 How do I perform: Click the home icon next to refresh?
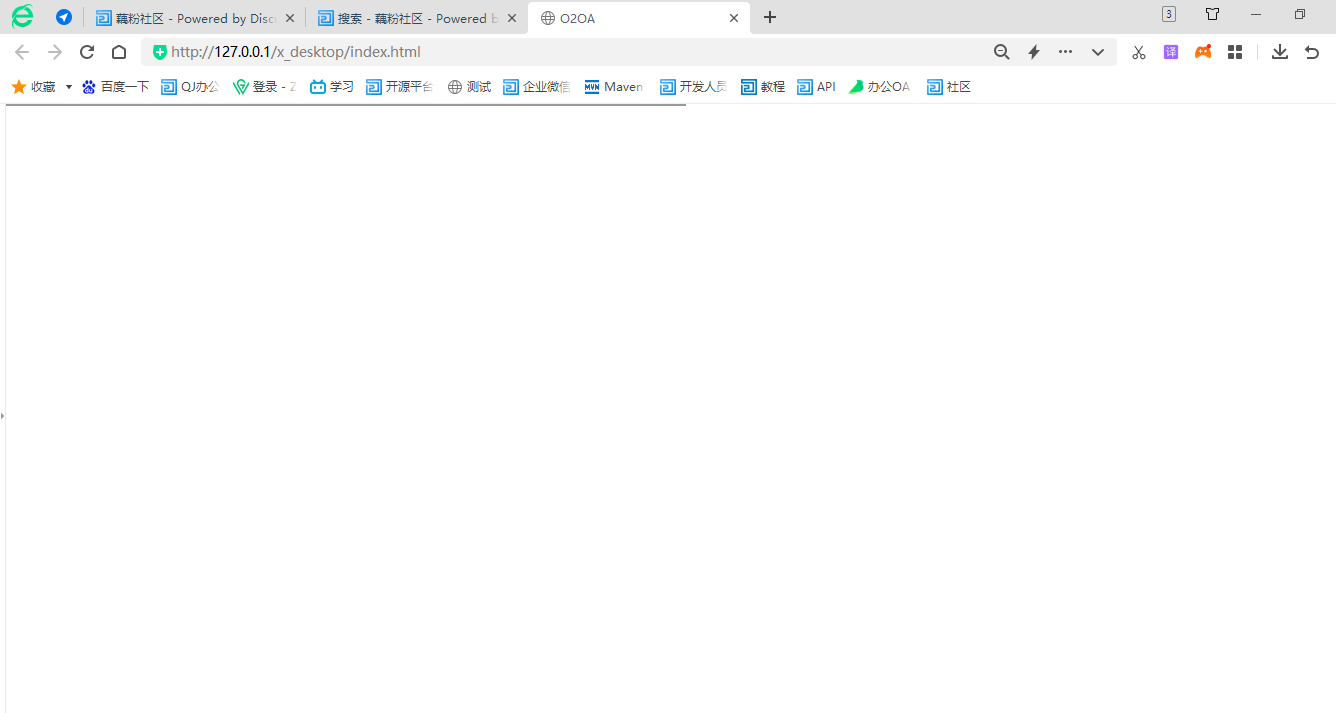(x=118, y=51)
